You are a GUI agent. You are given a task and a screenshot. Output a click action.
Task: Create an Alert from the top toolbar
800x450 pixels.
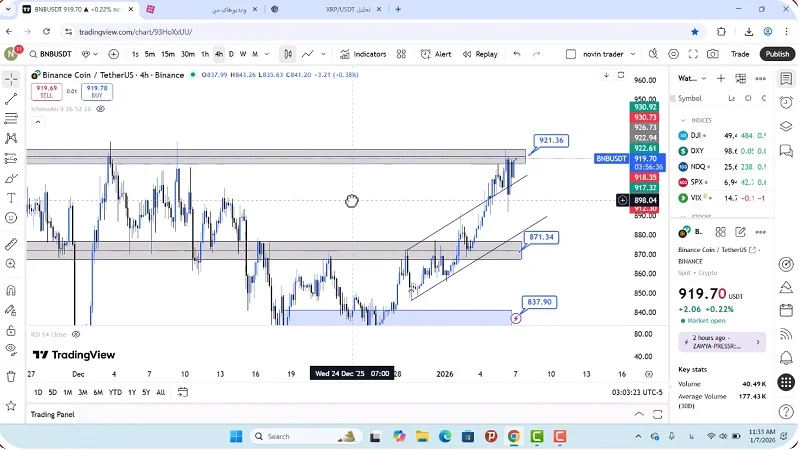click(435, 54)
